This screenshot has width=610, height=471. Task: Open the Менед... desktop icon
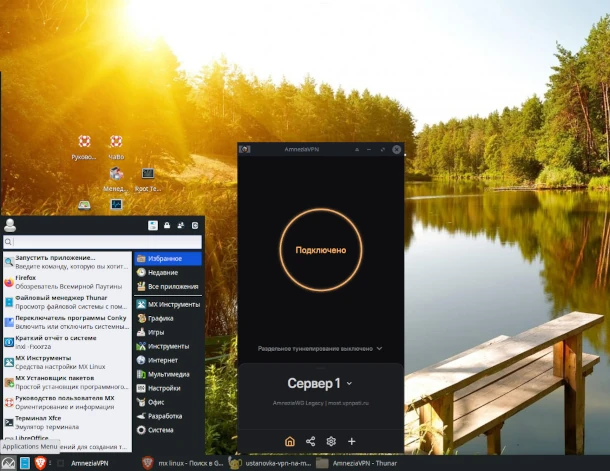click(x=116, y=179)
